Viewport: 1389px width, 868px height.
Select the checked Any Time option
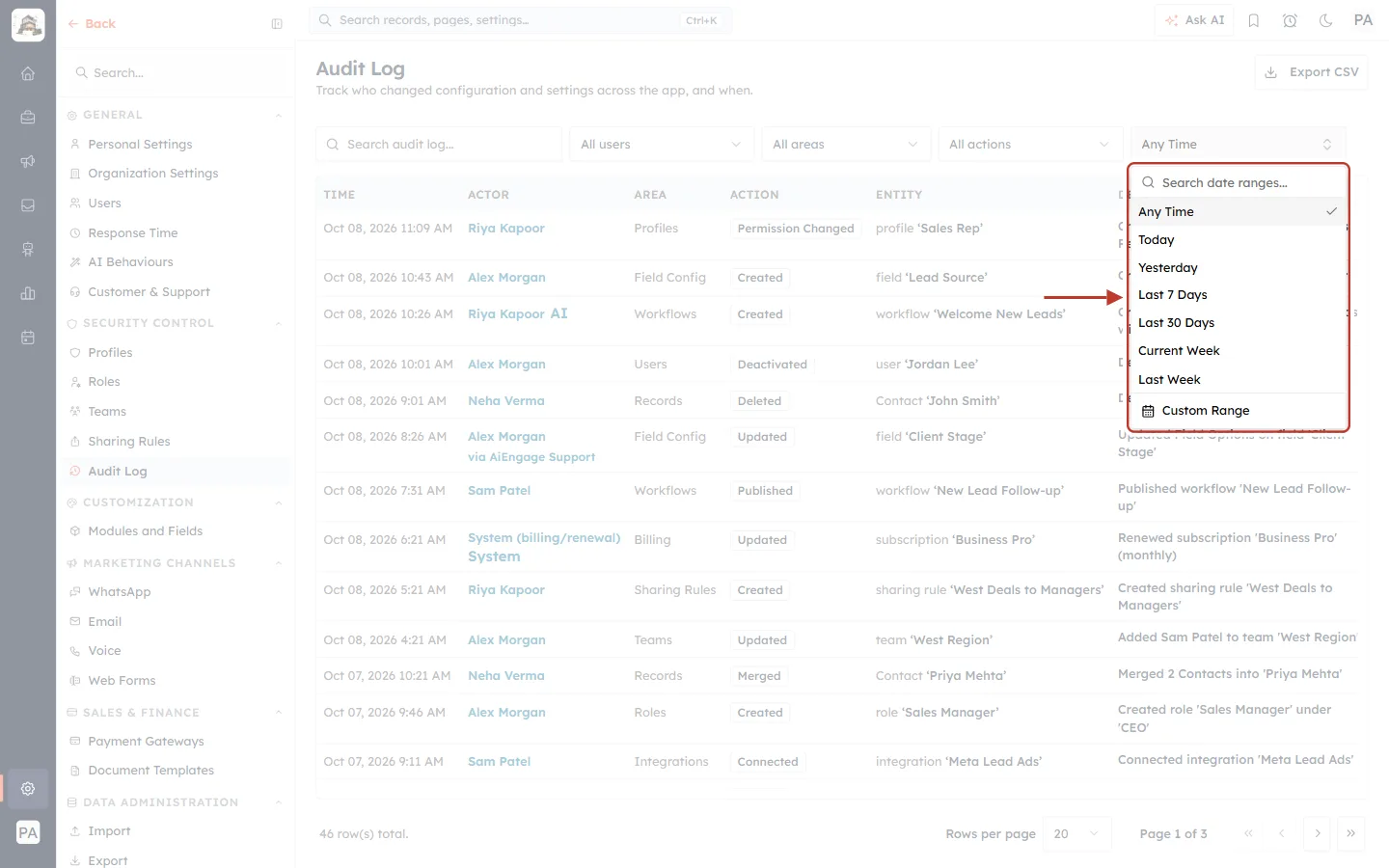coord(1238,212)
